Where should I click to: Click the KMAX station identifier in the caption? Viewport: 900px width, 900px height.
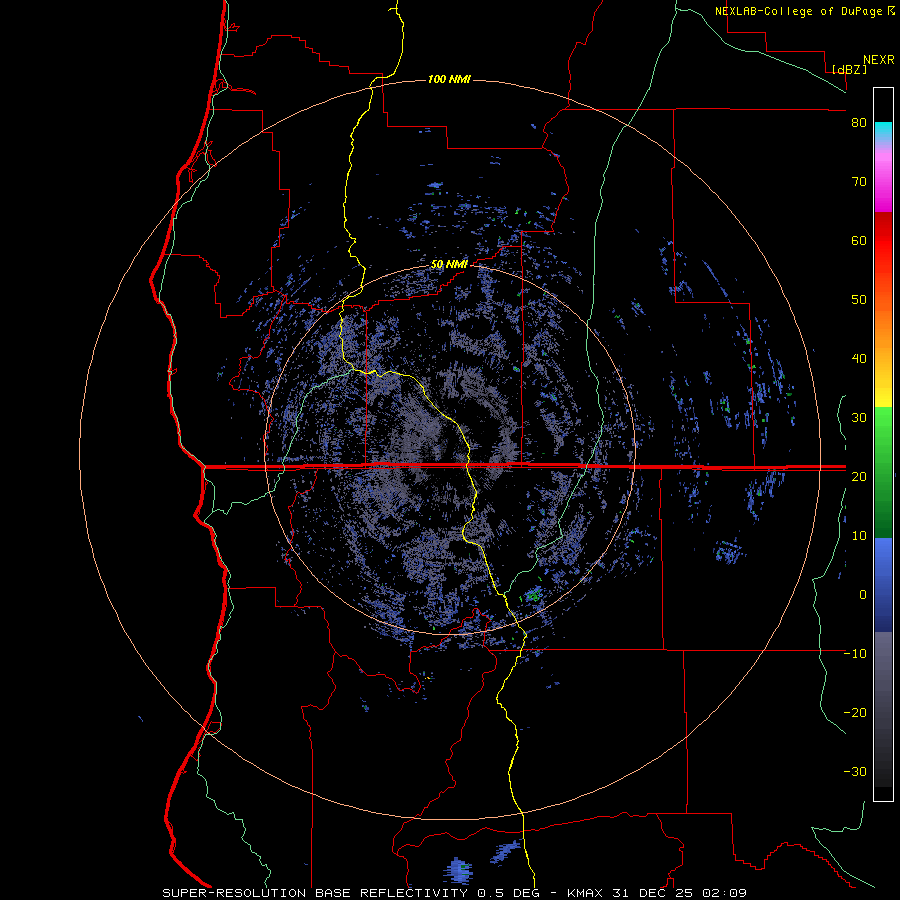pos(586,893)
